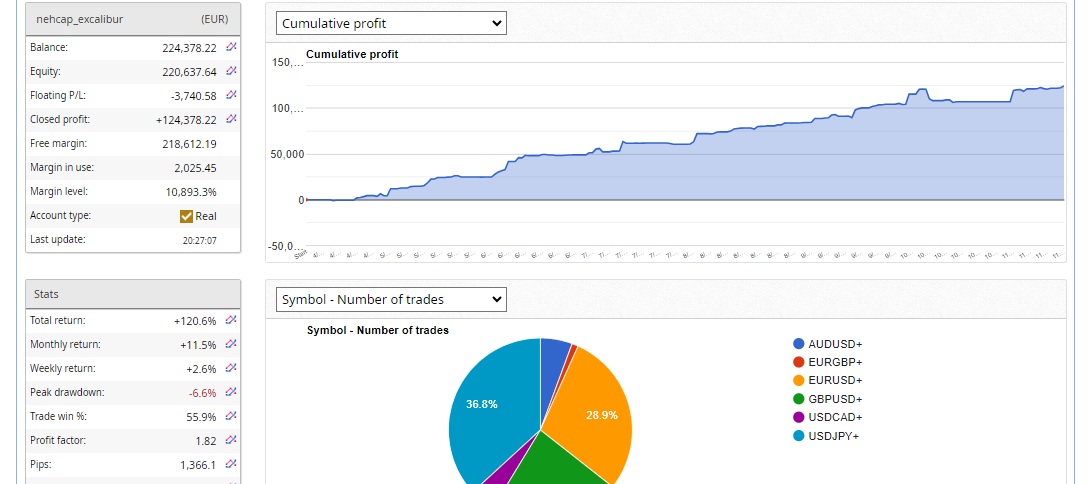Viewport: 1092px width, 484px height.
Task: Select the GBPUSD+ legend entry
Action: click(x=835, y=398)
